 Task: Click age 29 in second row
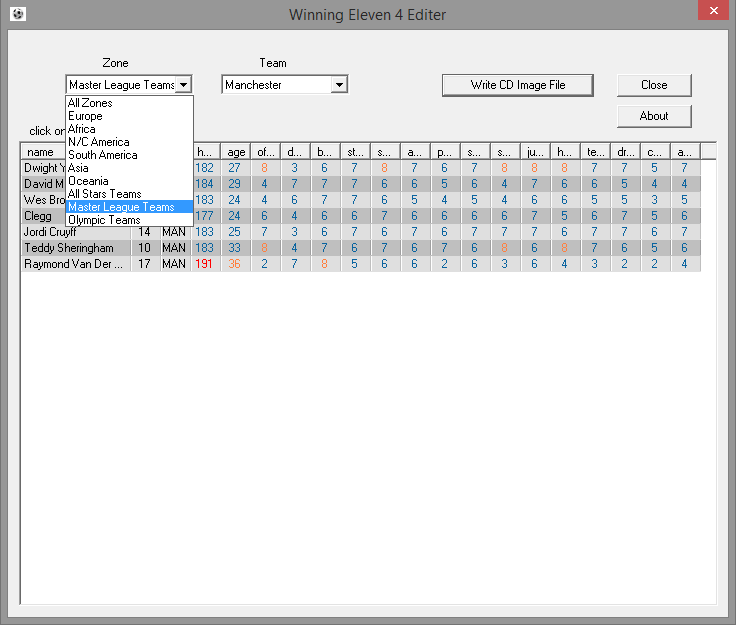click(235, 184)
